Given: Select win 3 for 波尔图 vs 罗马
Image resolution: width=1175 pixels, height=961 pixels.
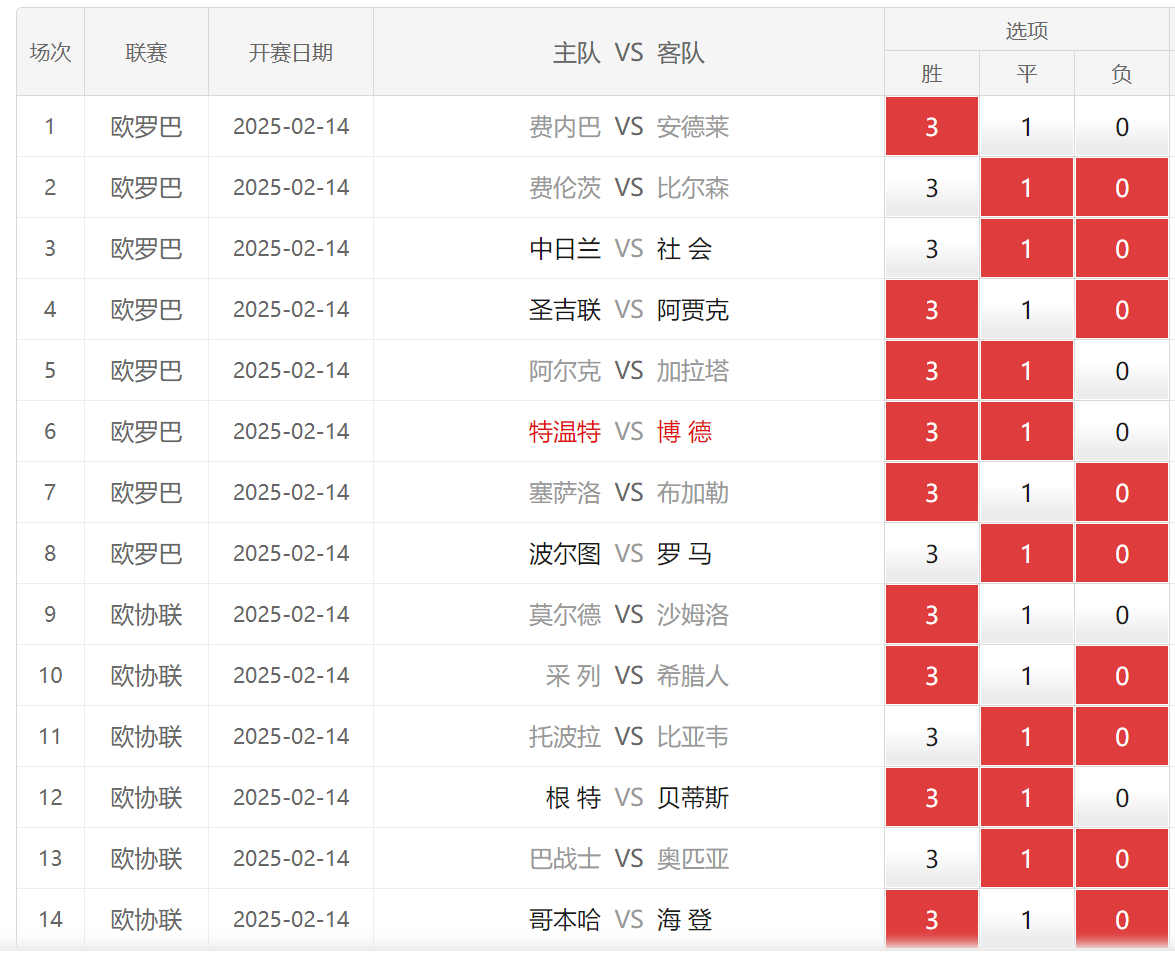Looking at the screenshot, I should [931, 553].
